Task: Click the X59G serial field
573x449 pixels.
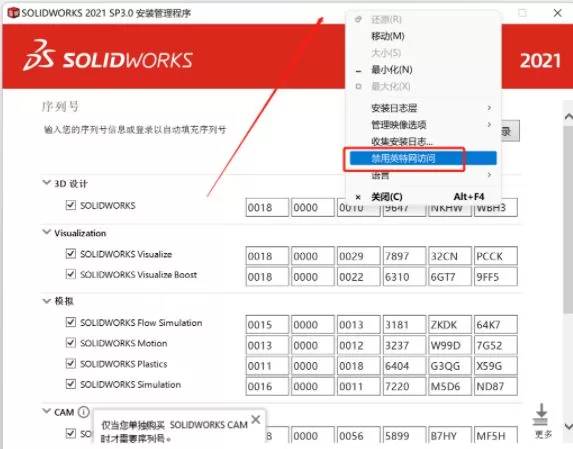Action: pyautogui.click(x=496, y=366)
